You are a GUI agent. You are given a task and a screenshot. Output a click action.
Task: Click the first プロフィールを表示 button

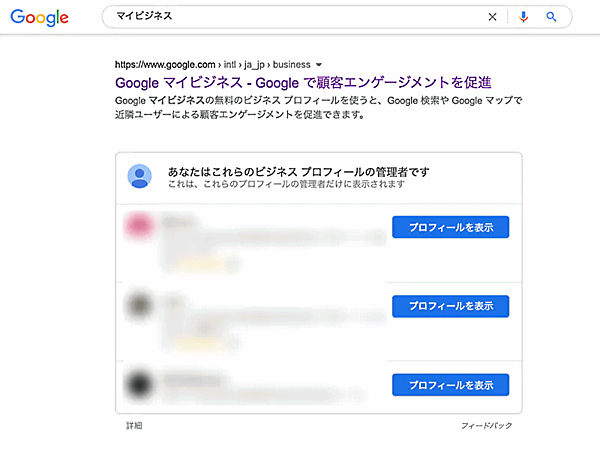click(x=451, y=227)
